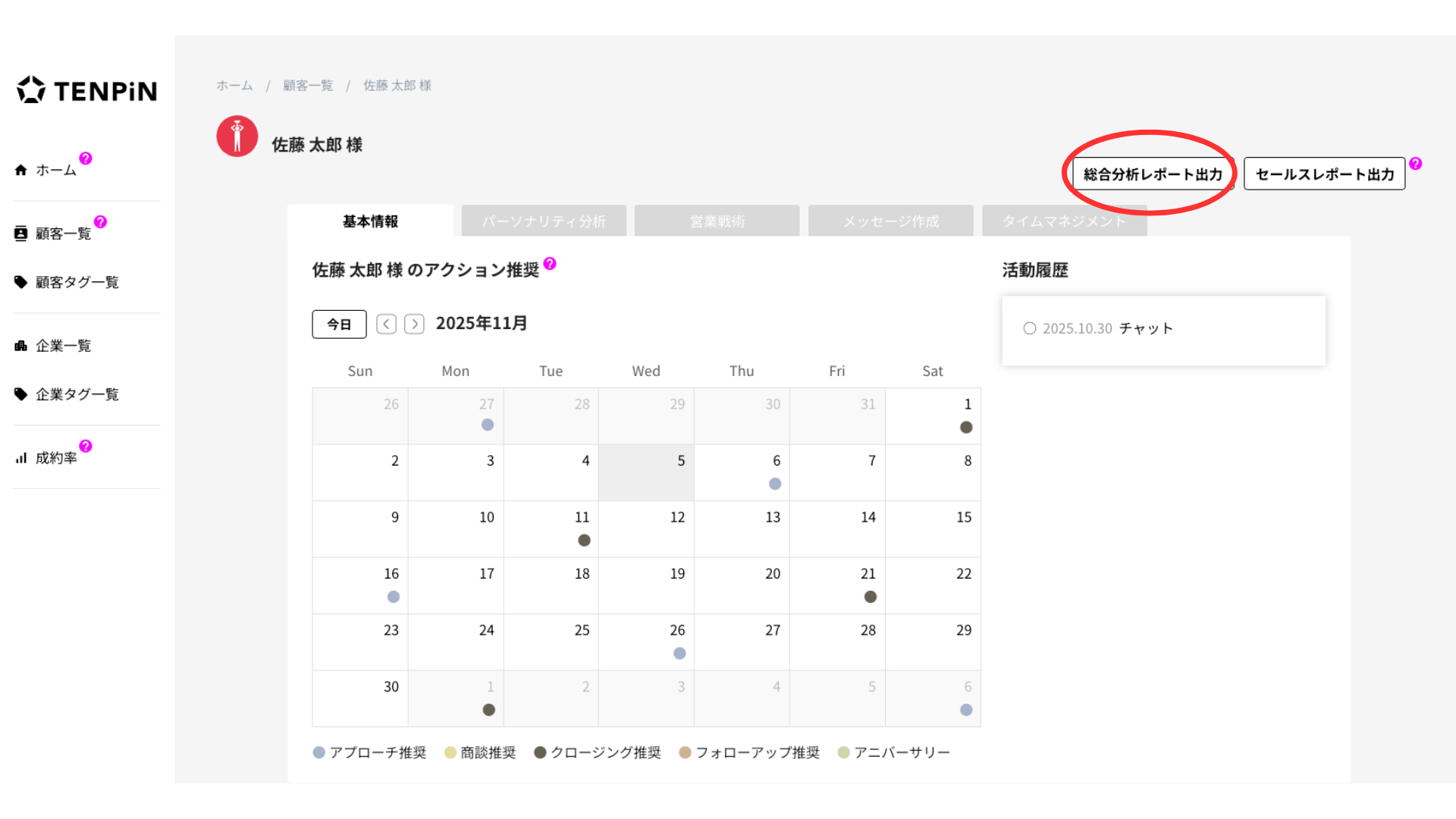Click the event dot on November 11
1456x819 pixels.
pyautogui.click(x=584, y=540)
